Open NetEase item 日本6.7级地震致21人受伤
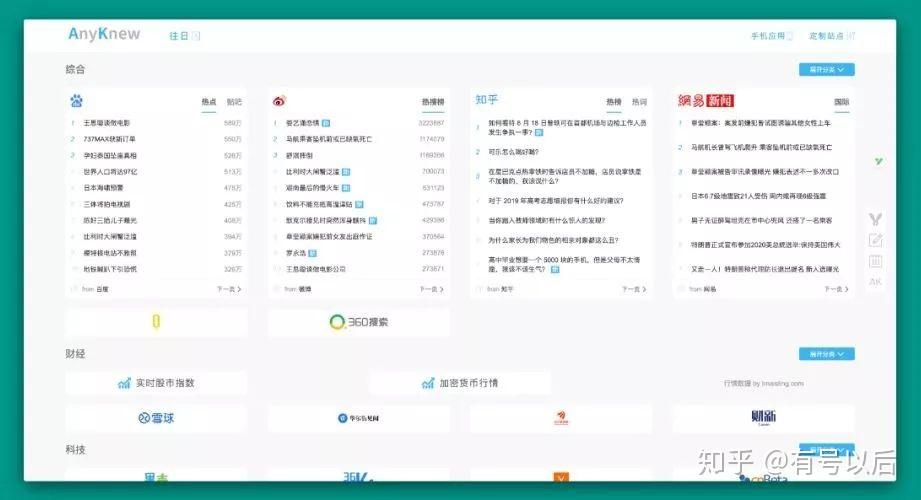 758,196
